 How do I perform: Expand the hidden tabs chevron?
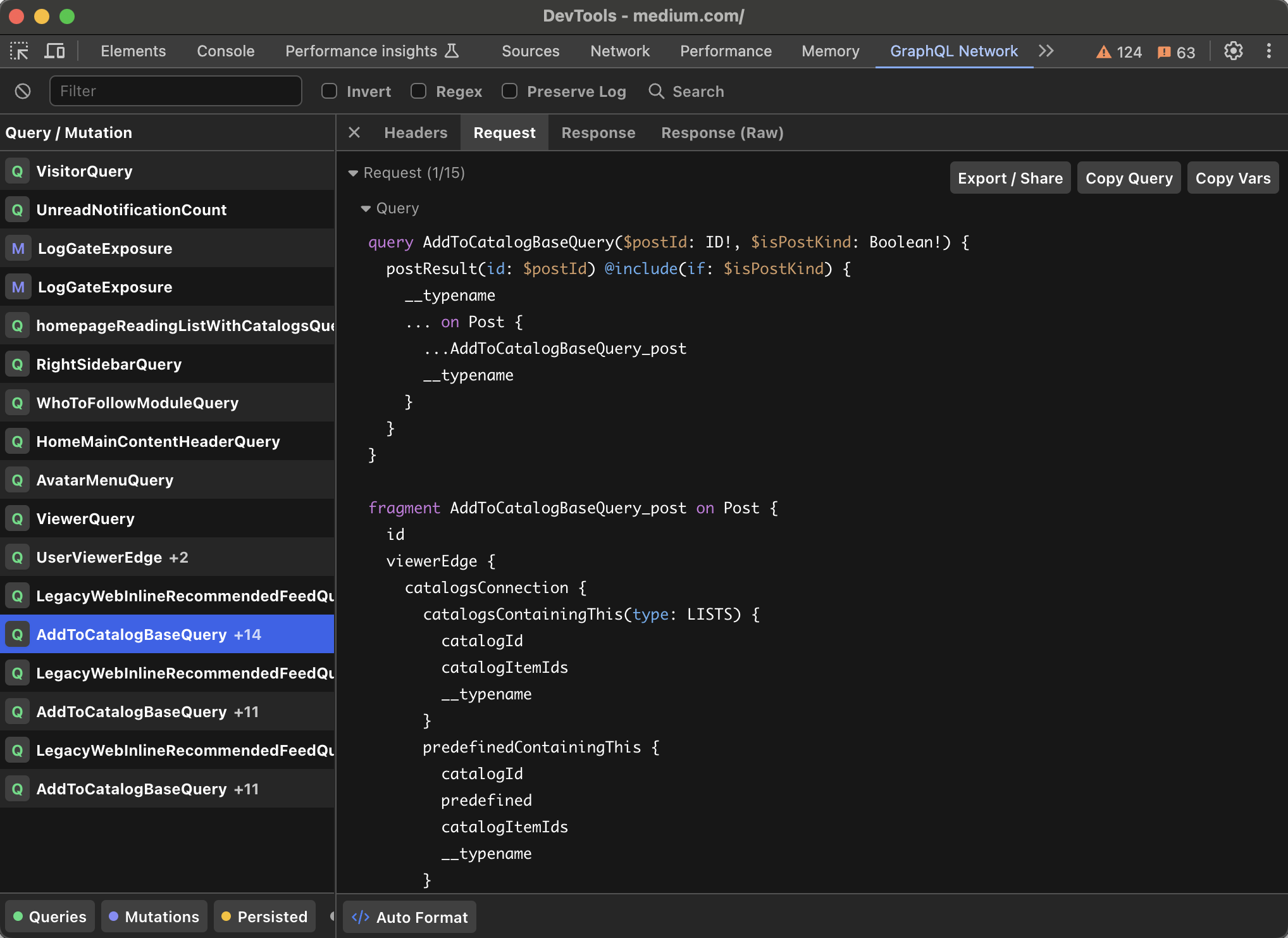tap(1046, 51)
